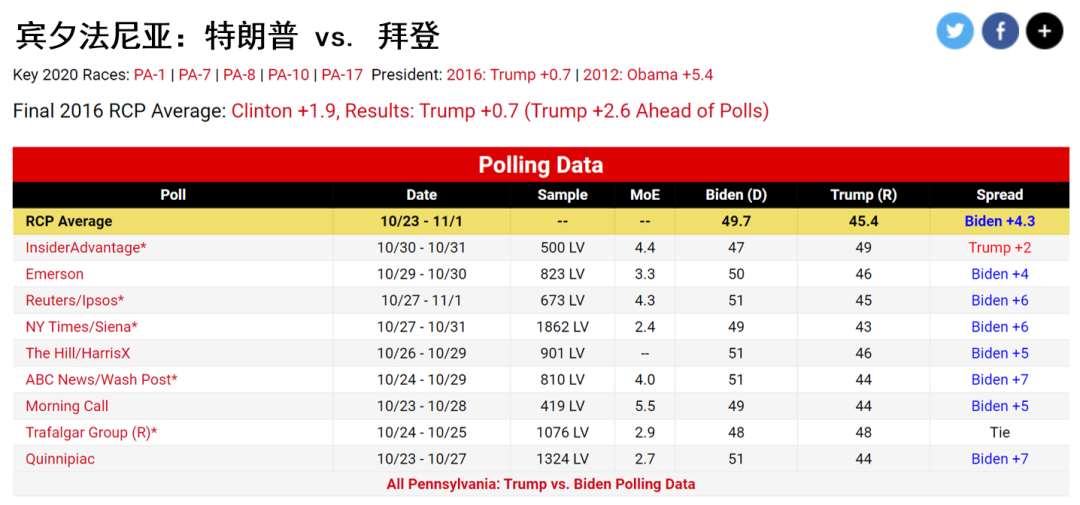Open the Emerson poll link

[x=54, y=274]
